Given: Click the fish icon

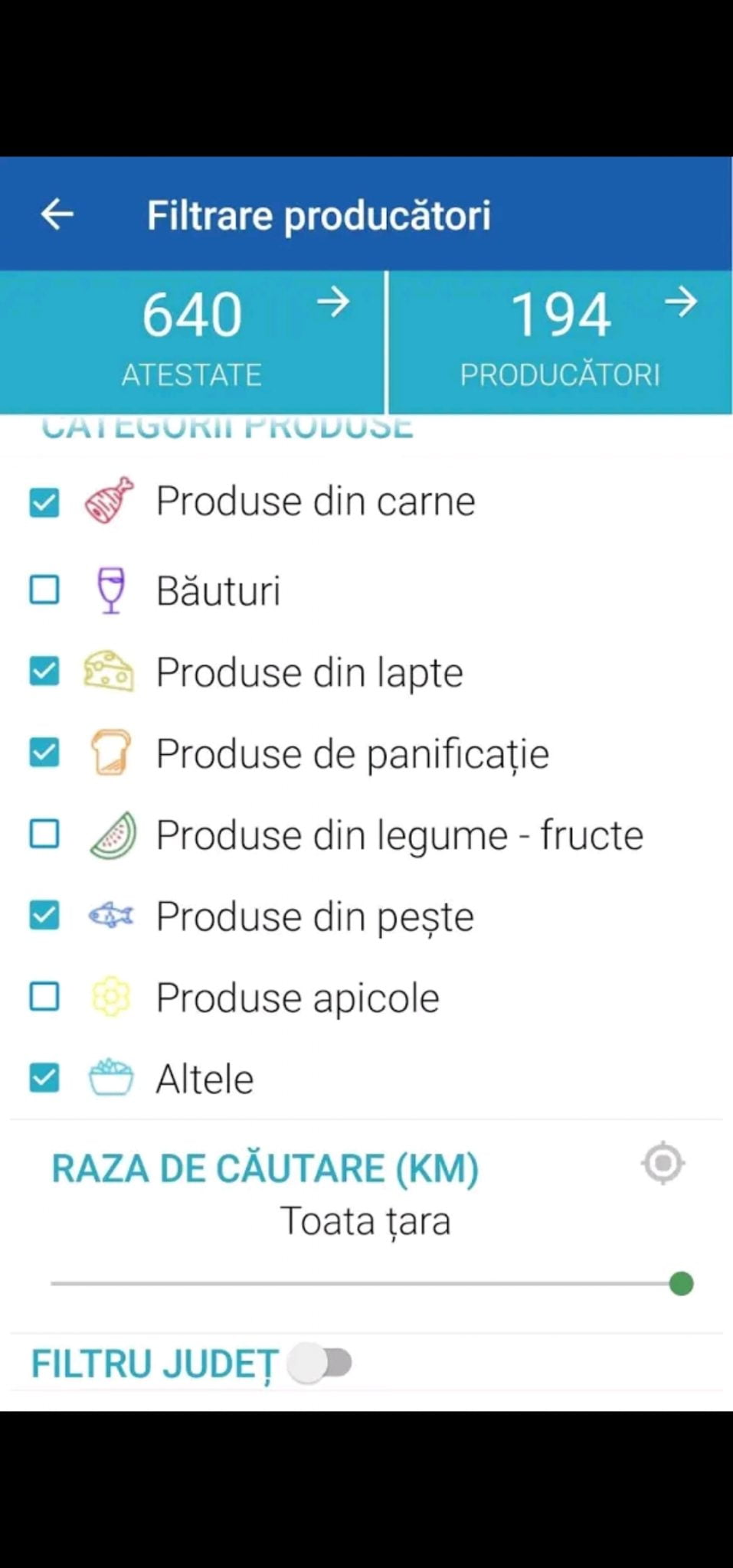Looking at the screenshot, I should [x=111, y=916].
